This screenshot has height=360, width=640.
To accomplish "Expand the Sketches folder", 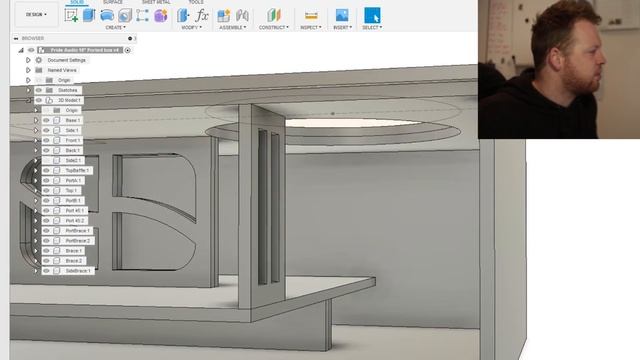I will (28, 90).
